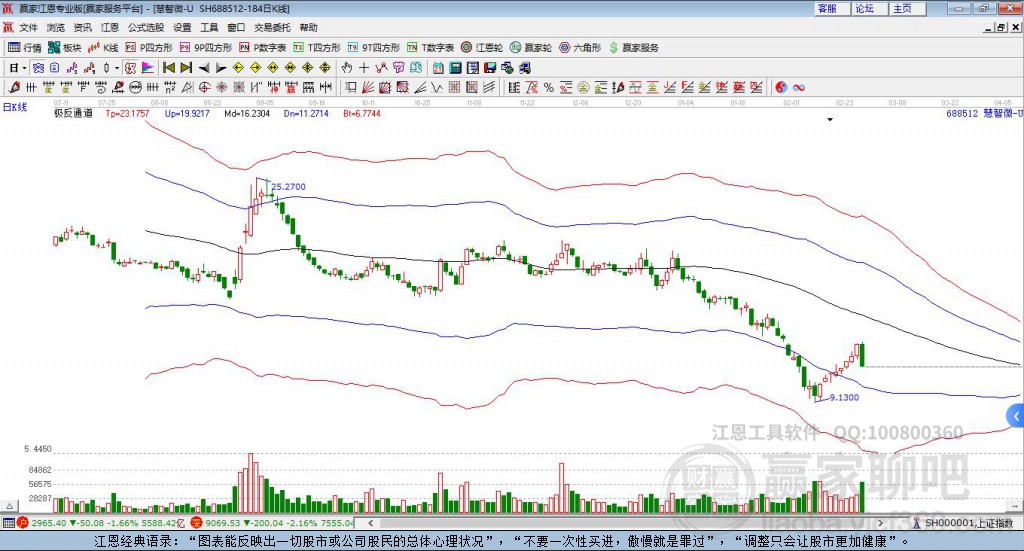The image size is (1024, 551).
Task: Open candlestick style dropdown arrow
Action: (x=117, y=68)
